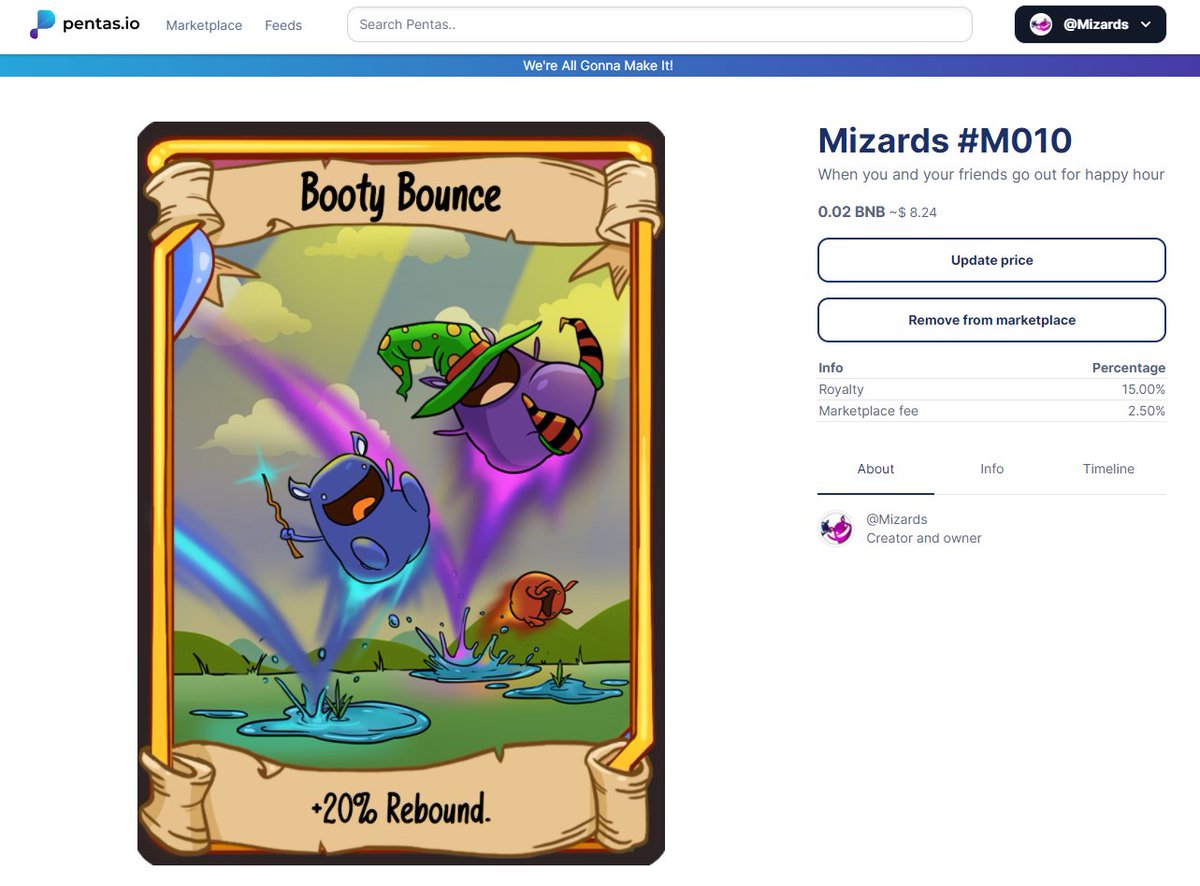Click Remove from marketplace button
The width and height of the screenshot is (1200, 886).
[992, 320]
